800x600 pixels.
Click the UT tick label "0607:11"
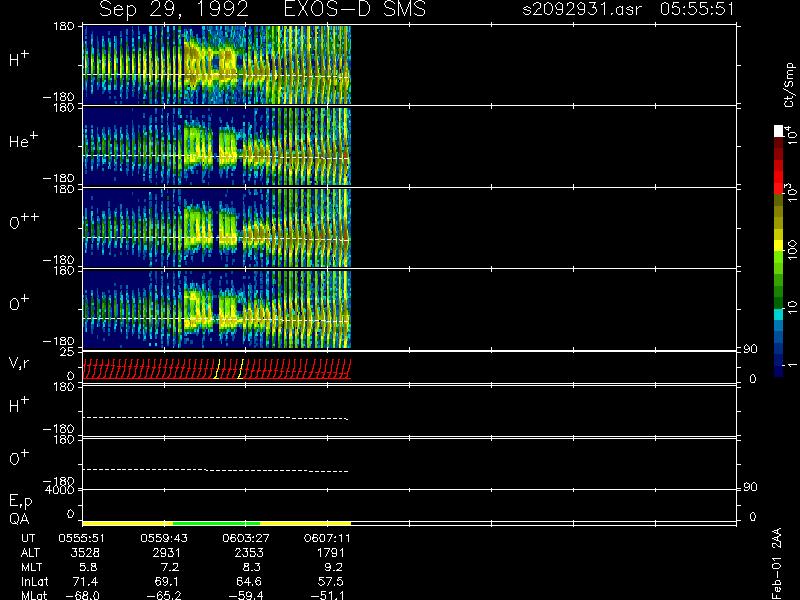click(327, 538)
